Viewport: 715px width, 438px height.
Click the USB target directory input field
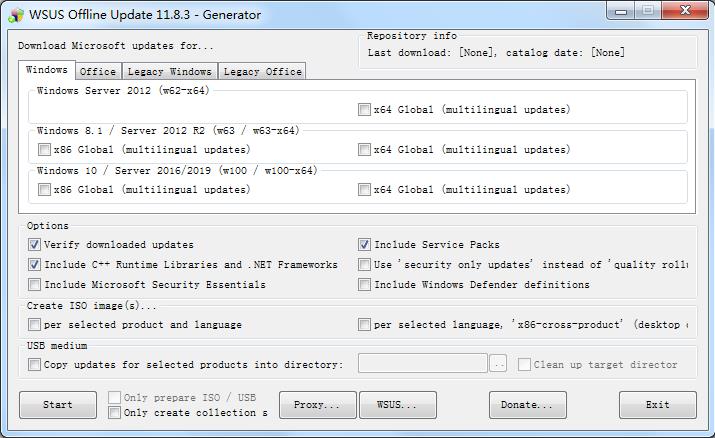[x=423, y=363]
